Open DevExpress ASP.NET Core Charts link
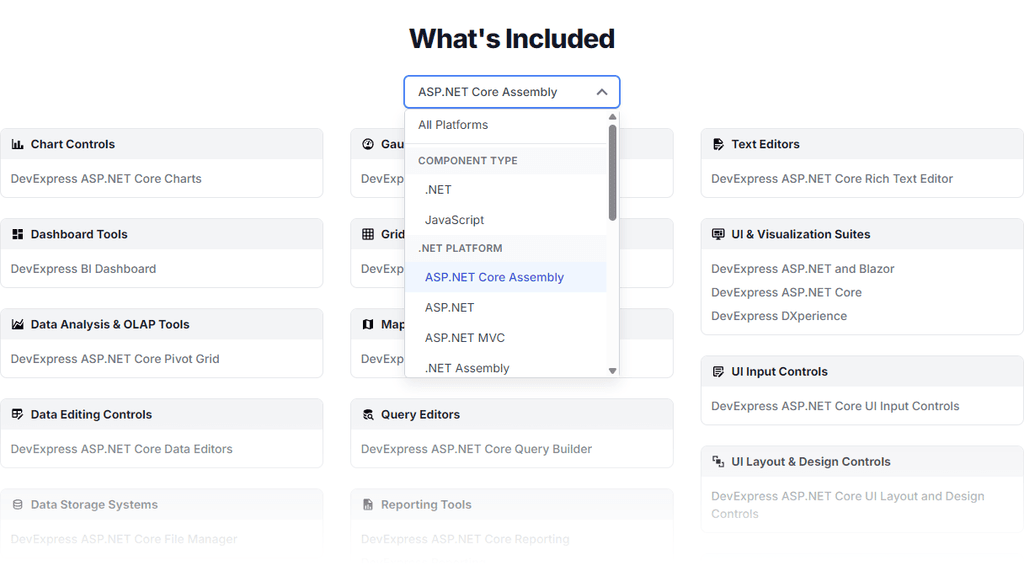This screenshot has width=1024, height=566. [106, 179]
